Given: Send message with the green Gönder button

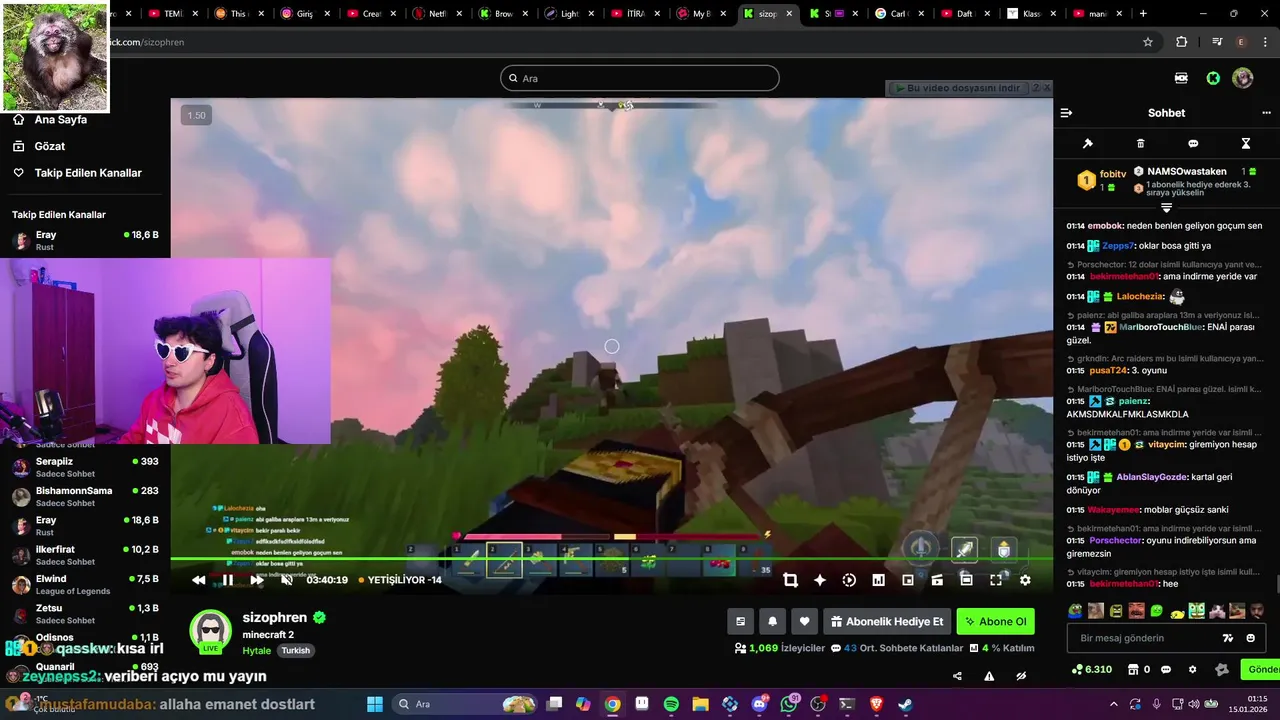Looking at the screenshot, I should [x=1261, y=669].
